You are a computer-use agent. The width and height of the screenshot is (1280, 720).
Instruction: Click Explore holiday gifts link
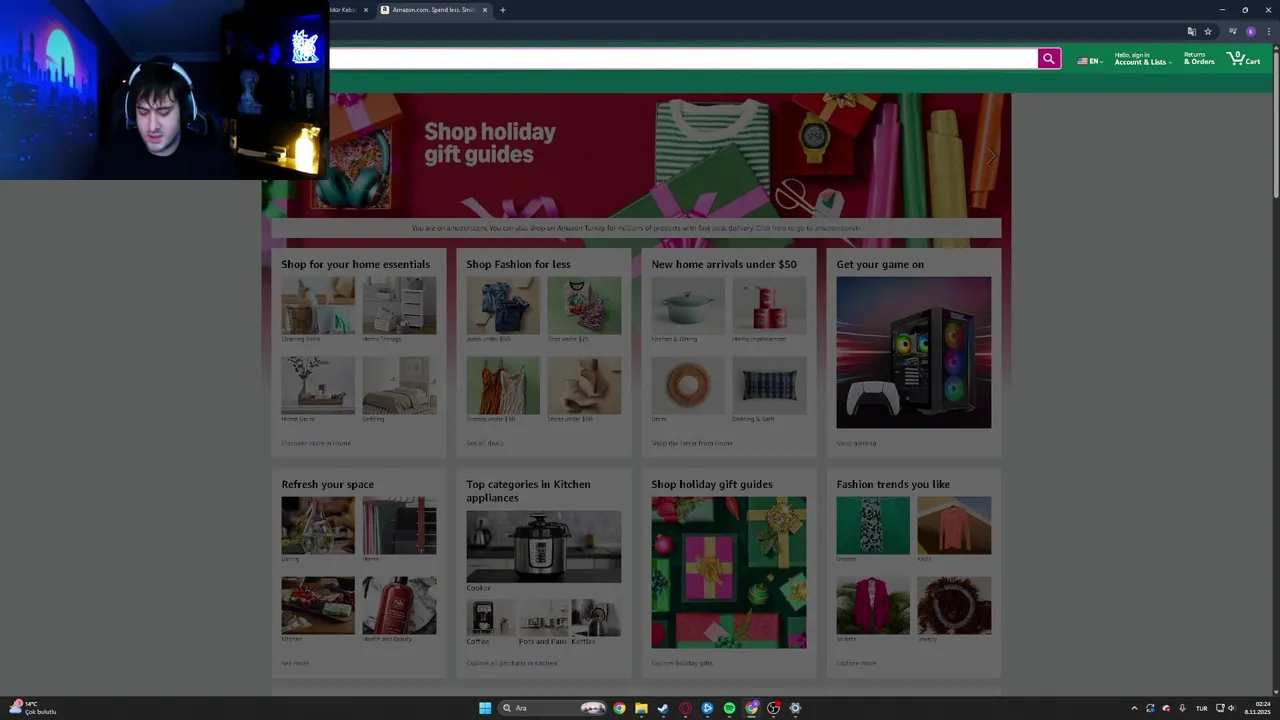point(682,663)
